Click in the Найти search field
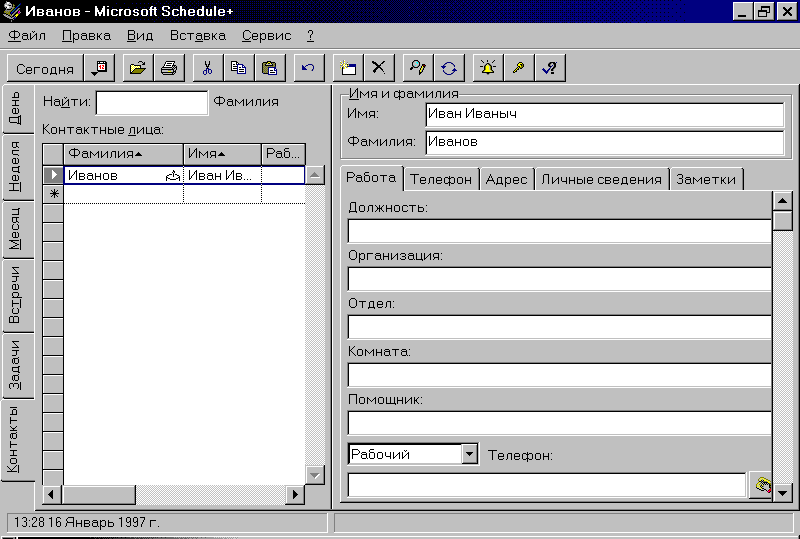The width and height of the screenshot is (800, 539). pyautogui.click(x=152, y=103)
